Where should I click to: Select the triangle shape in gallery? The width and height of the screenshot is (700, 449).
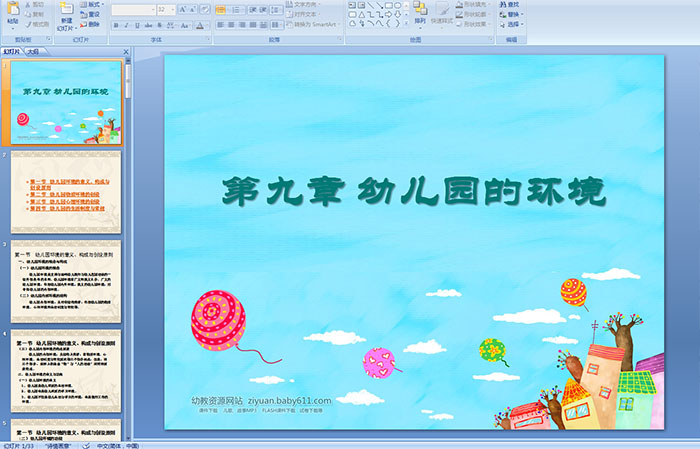[361, 14]
